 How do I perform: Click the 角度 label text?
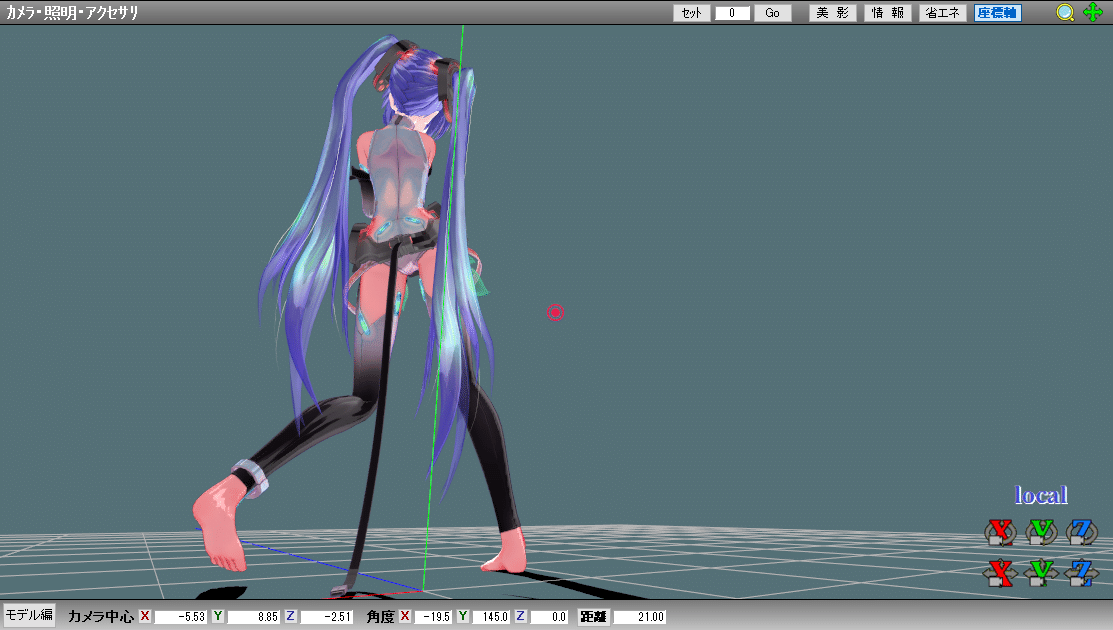tap(380, 617)
